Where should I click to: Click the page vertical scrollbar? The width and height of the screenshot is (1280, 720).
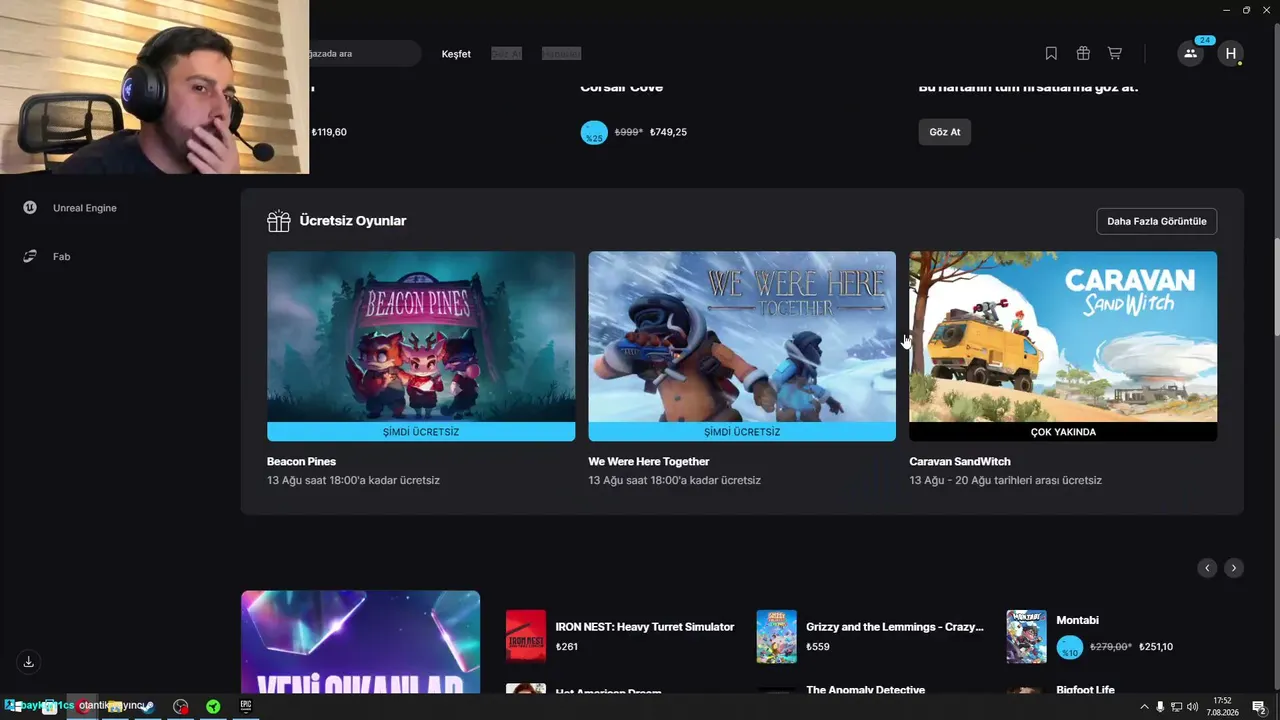pos(1275,287)
